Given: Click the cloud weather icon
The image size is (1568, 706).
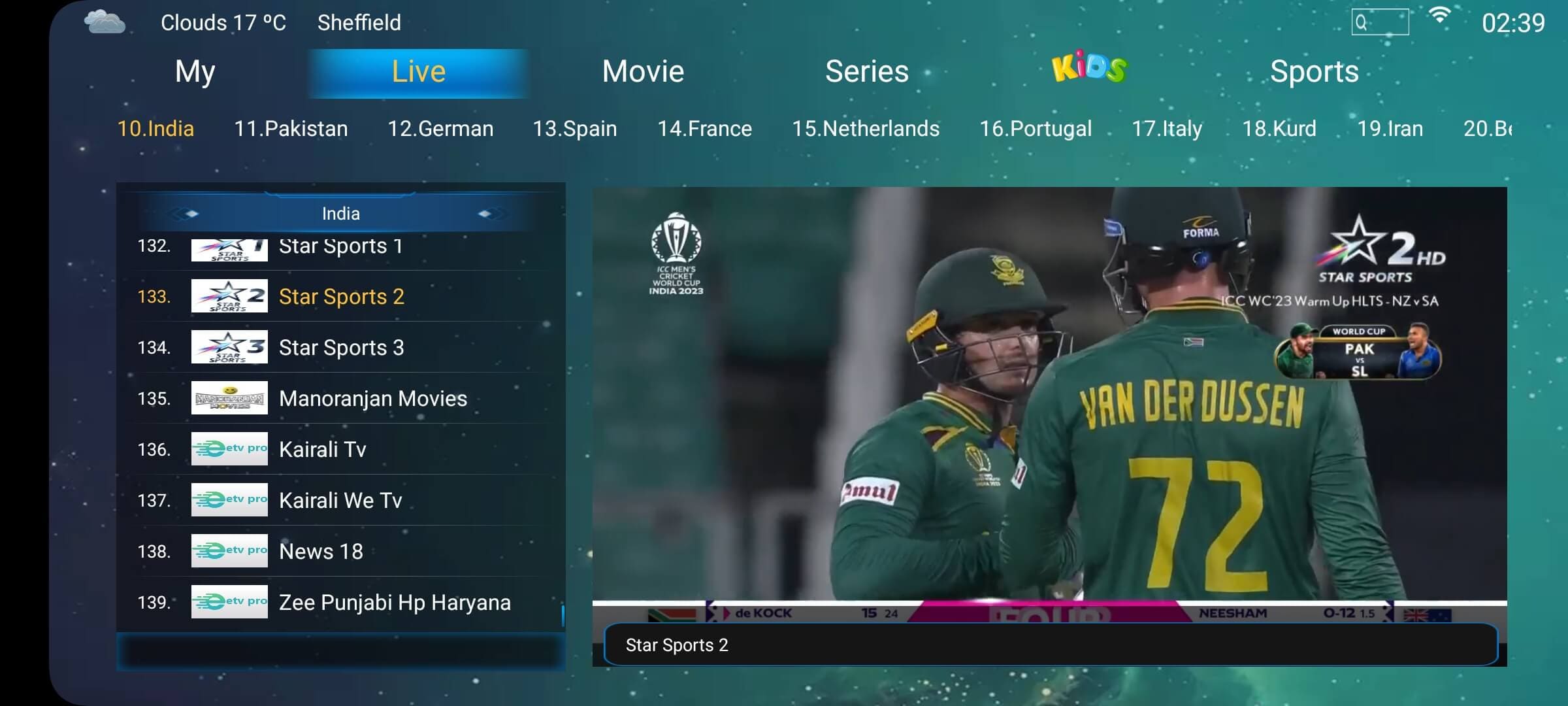Looking at the screenshot, I should pyautogui.click(x=105, y=22).
